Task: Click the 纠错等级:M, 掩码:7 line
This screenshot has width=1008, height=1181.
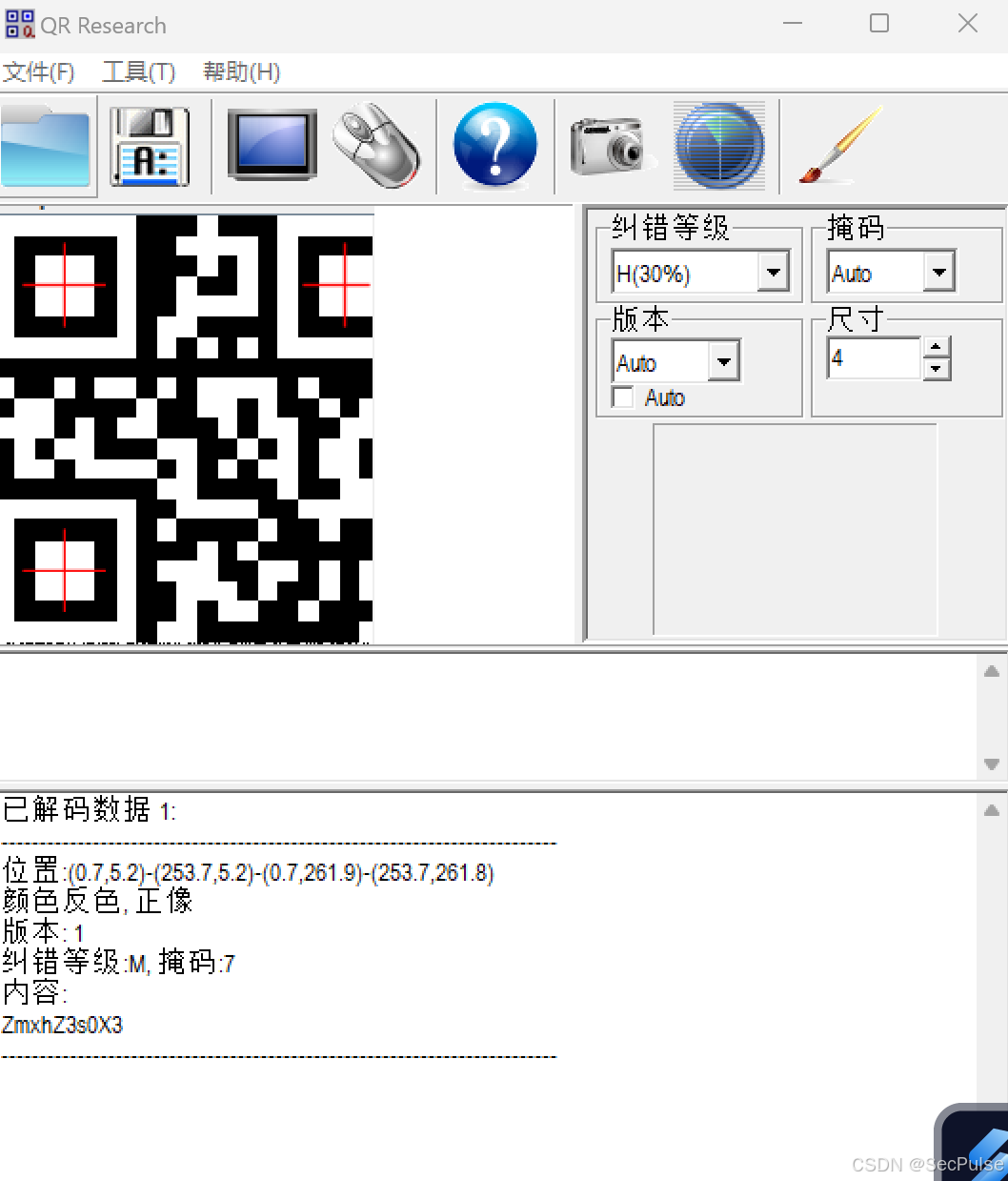Action: [118, 963]
